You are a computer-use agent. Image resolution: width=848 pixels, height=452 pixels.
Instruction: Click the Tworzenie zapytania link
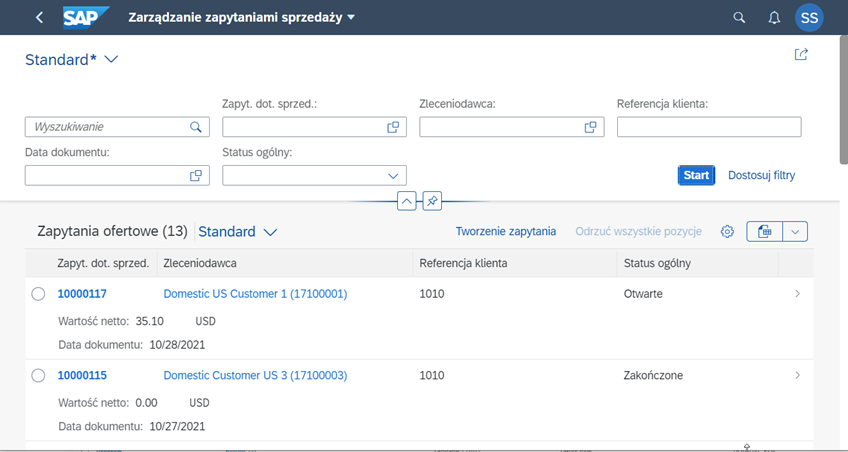[506, 231]
